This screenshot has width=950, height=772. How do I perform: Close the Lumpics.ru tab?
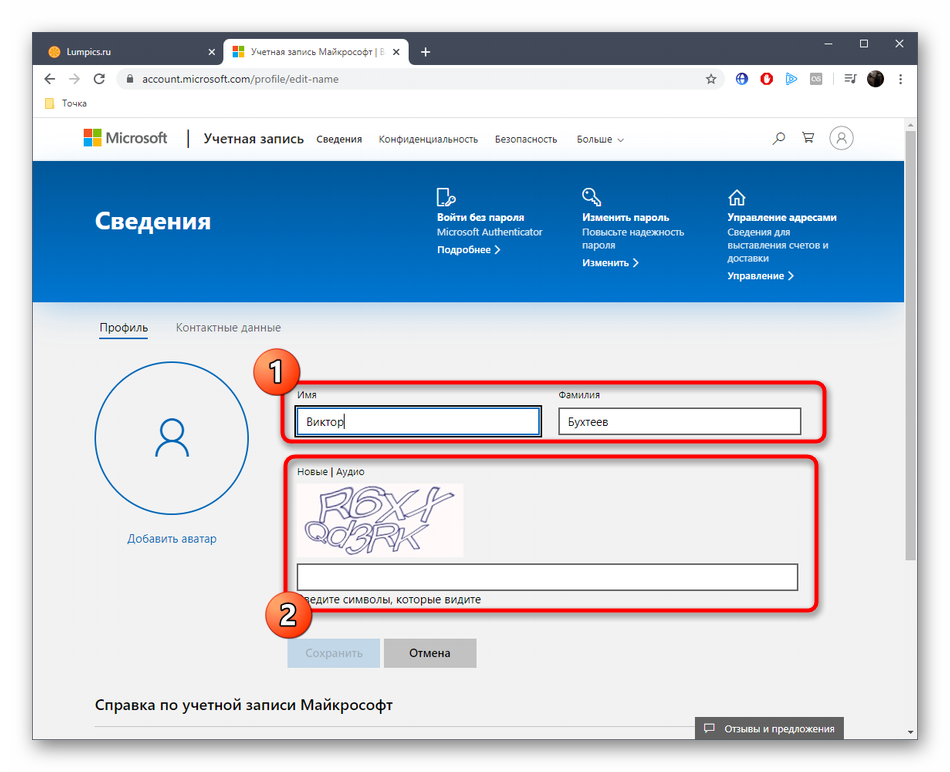211,52
